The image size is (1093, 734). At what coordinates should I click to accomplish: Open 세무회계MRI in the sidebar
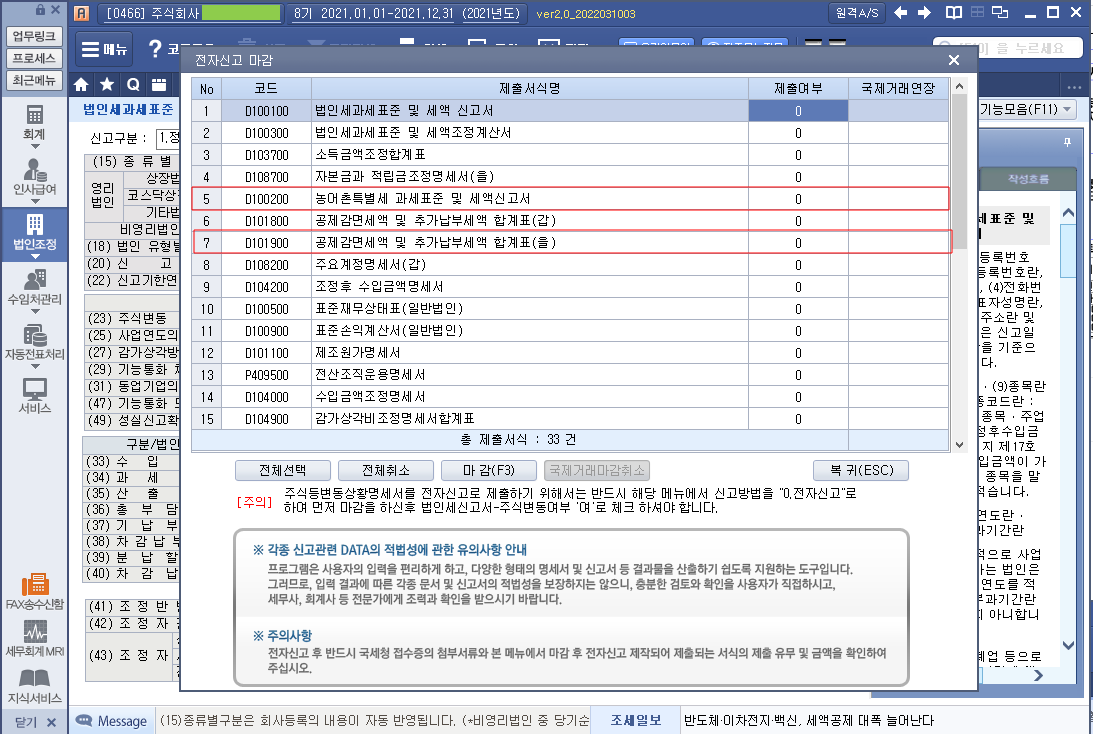(x=34, y=639)
